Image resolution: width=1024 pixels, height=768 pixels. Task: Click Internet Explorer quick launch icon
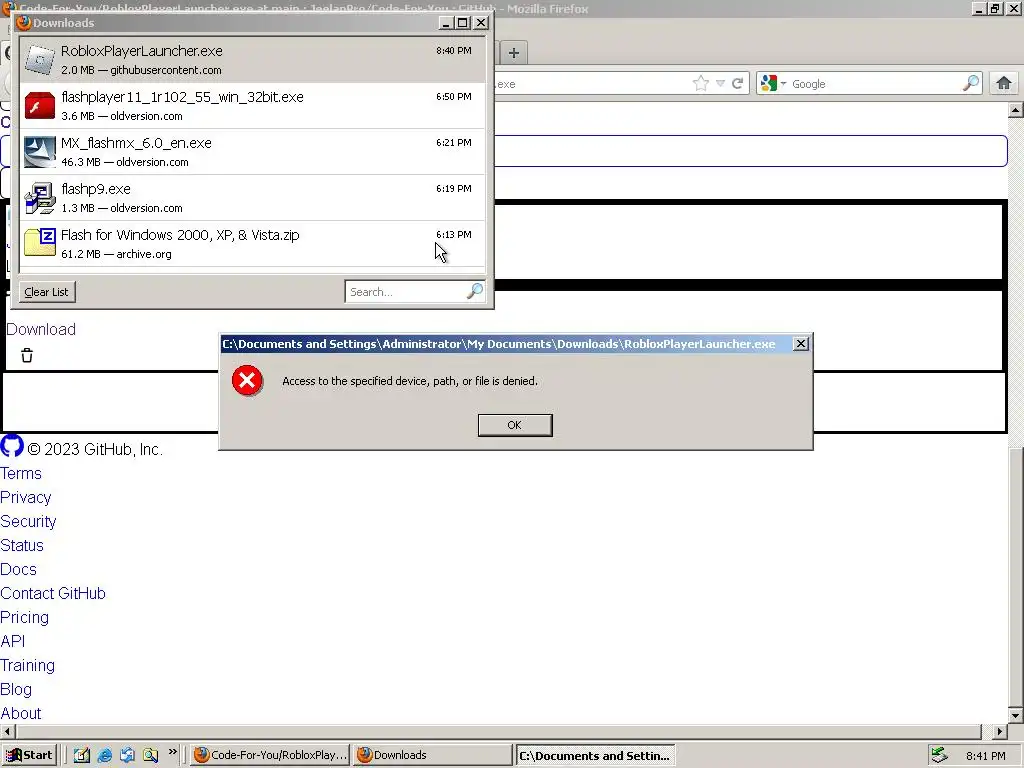coord(104,755)
